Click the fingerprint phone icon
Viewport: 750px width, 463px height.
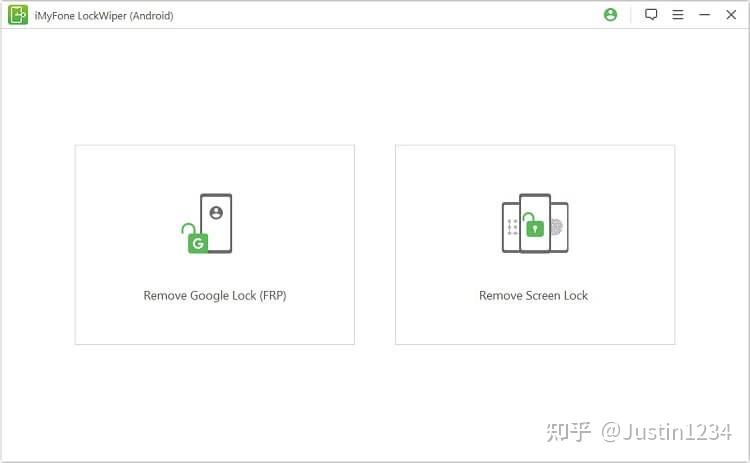[x=558, y=227]
